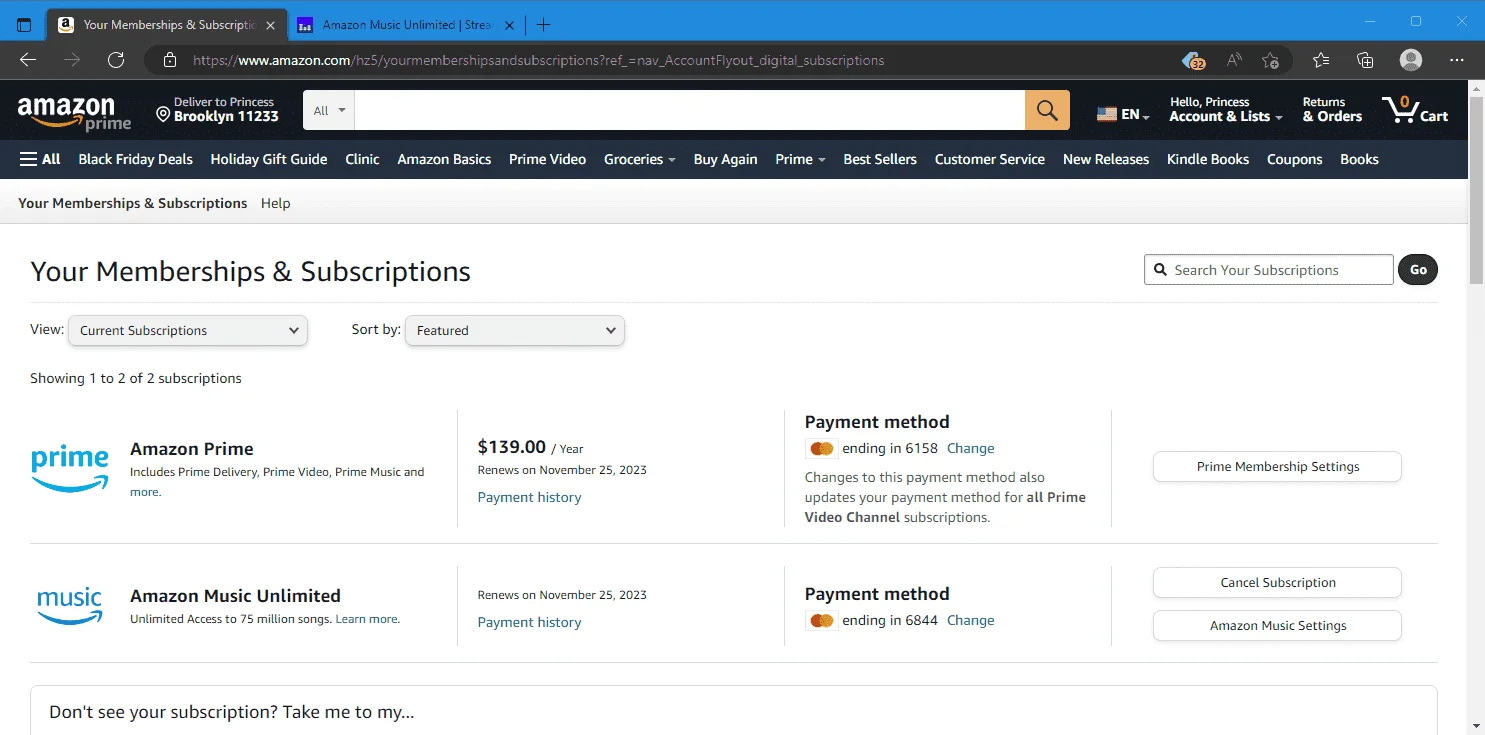The height and width of the screenshot is (735, 1485).
Task: Add page to favorites star icon
Action: tap(1270, 60)
